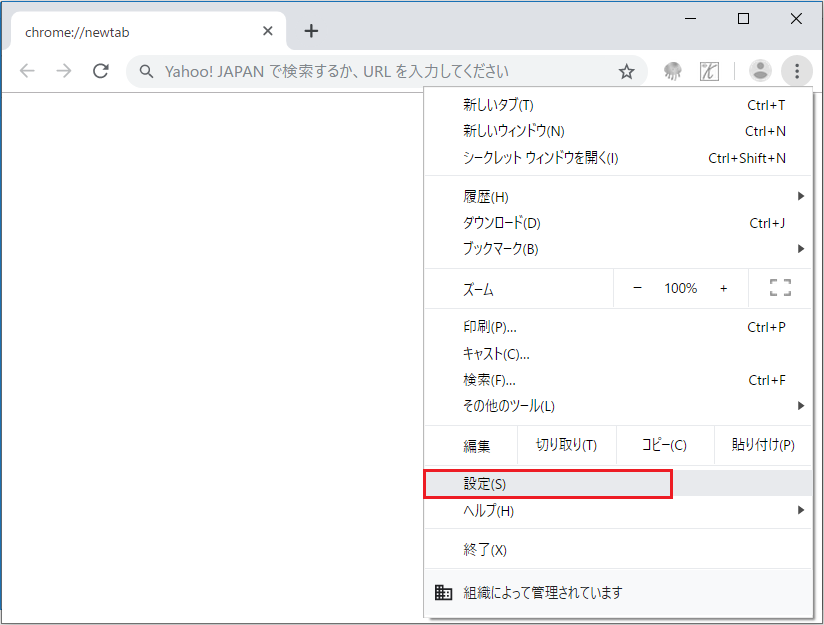Increase zoom with the plus button
Screen dimensions: 824x625
723,288
